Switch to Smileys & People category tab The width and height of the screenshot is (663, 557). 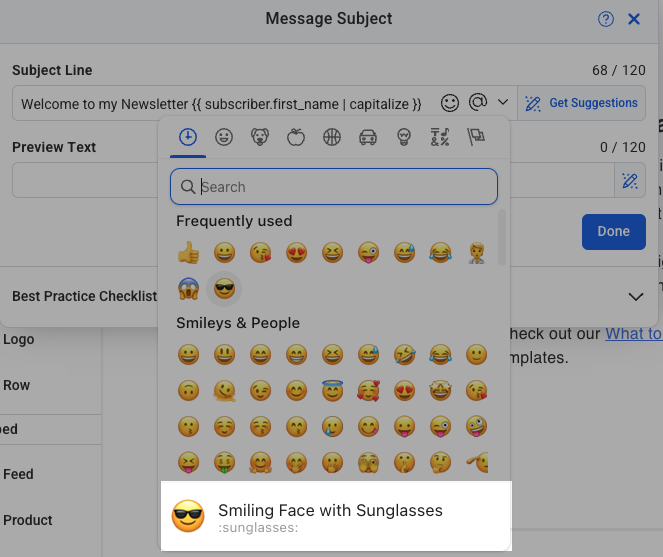point(224,138)
